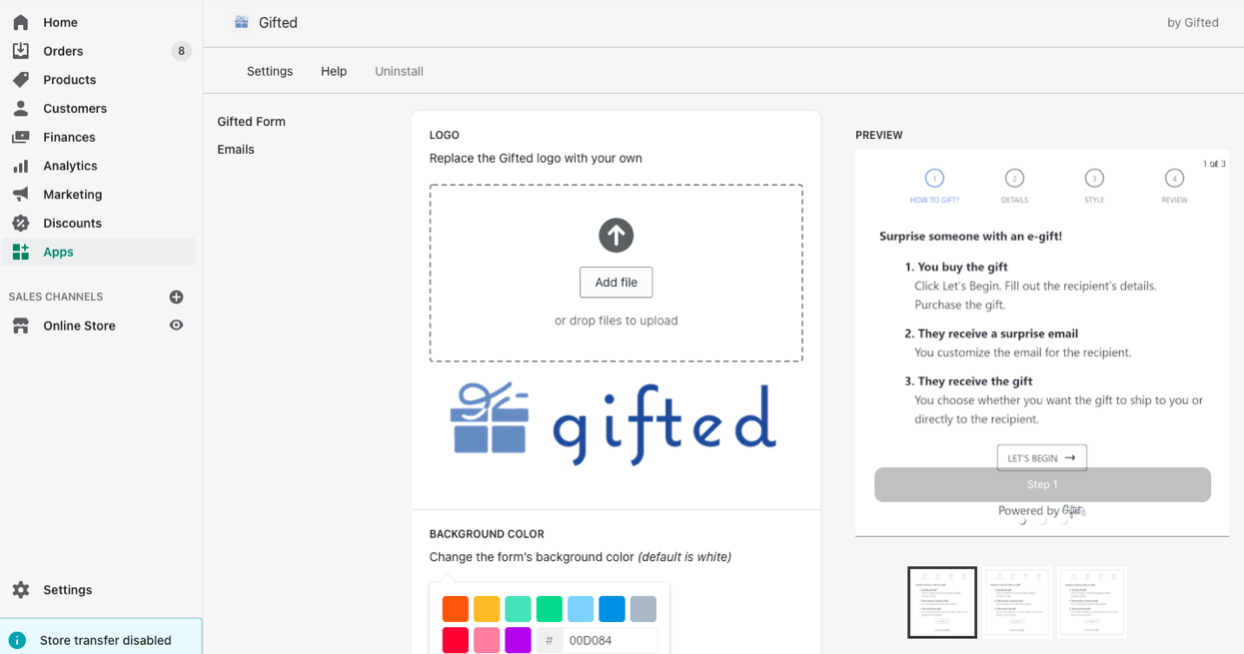
Task: Click the info icon in store transfer banner
Action: [x=17, y=640]
